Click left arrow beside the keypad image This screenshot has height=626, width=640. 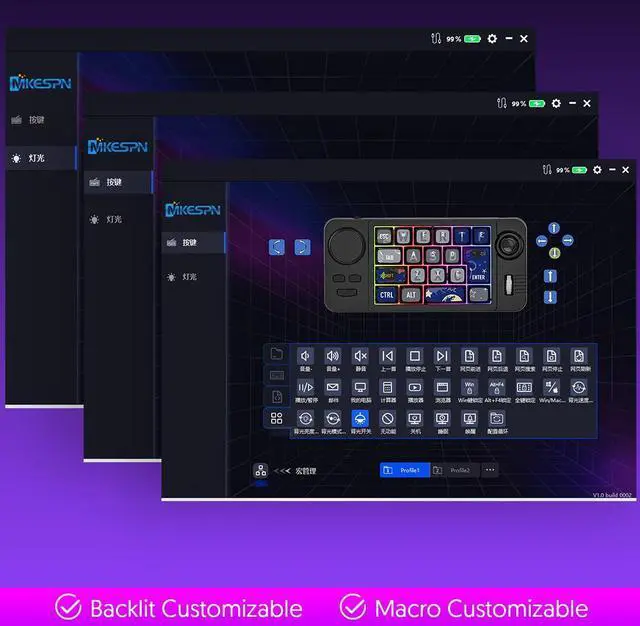pos(277,247)
